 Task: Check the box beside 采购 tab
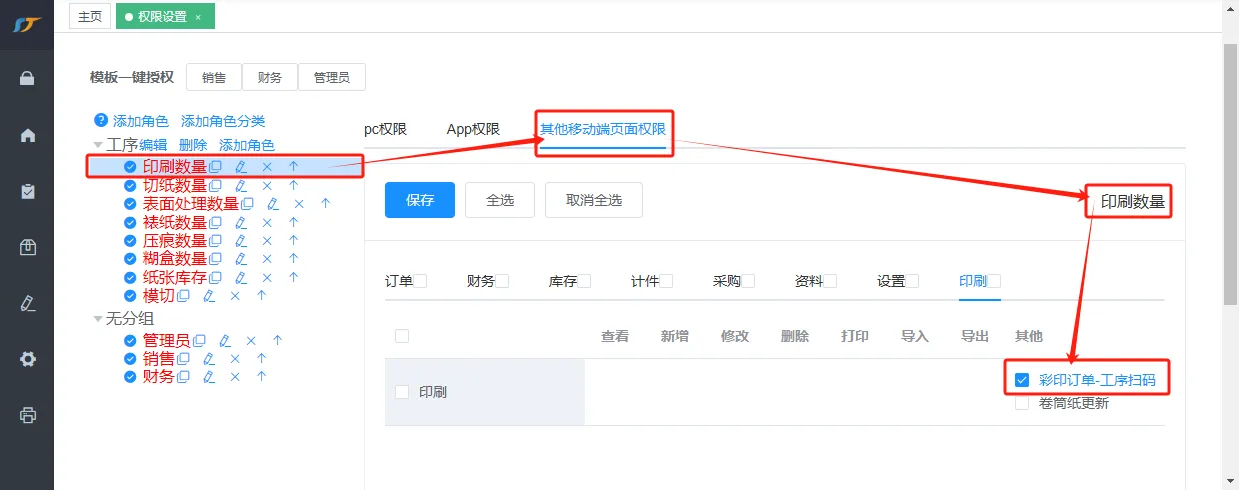point(749,281)
